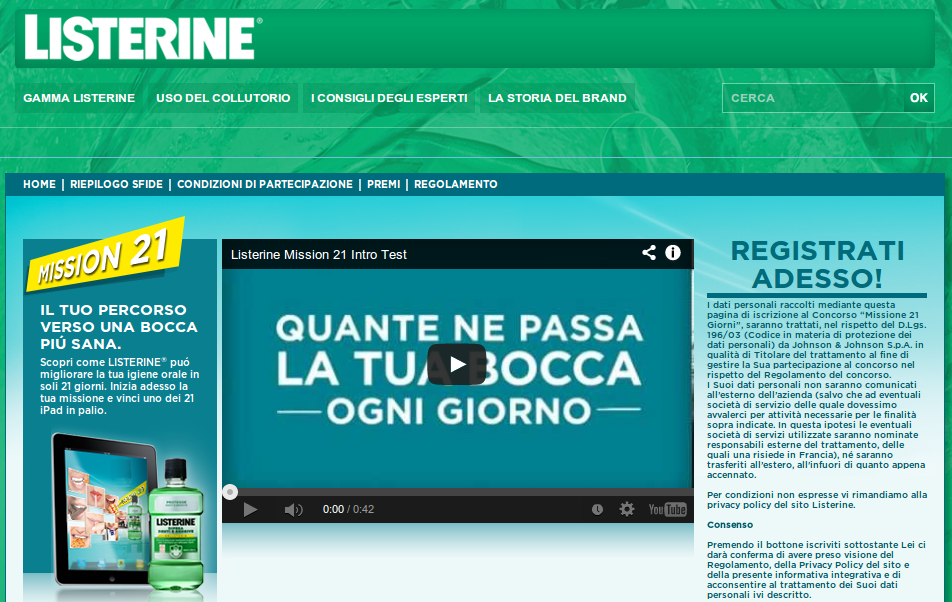Image resolution: width=952 pixels, height=602 pixels.
Task: Submit search with OK button
Action: [x=919, y=98]
